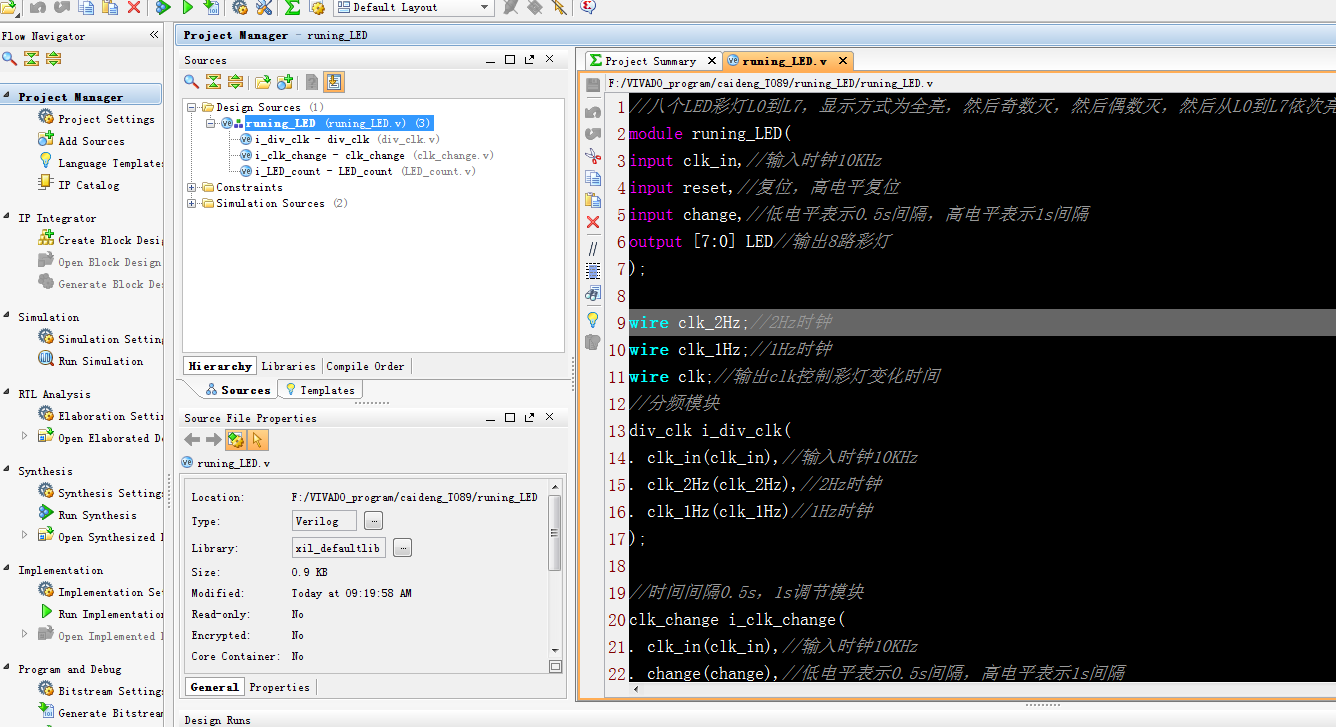1336x727 pixels.
Task: Toggle the highlighted cursor-arrow icon in Source File Properties toolbar
Action: [258, 440]
